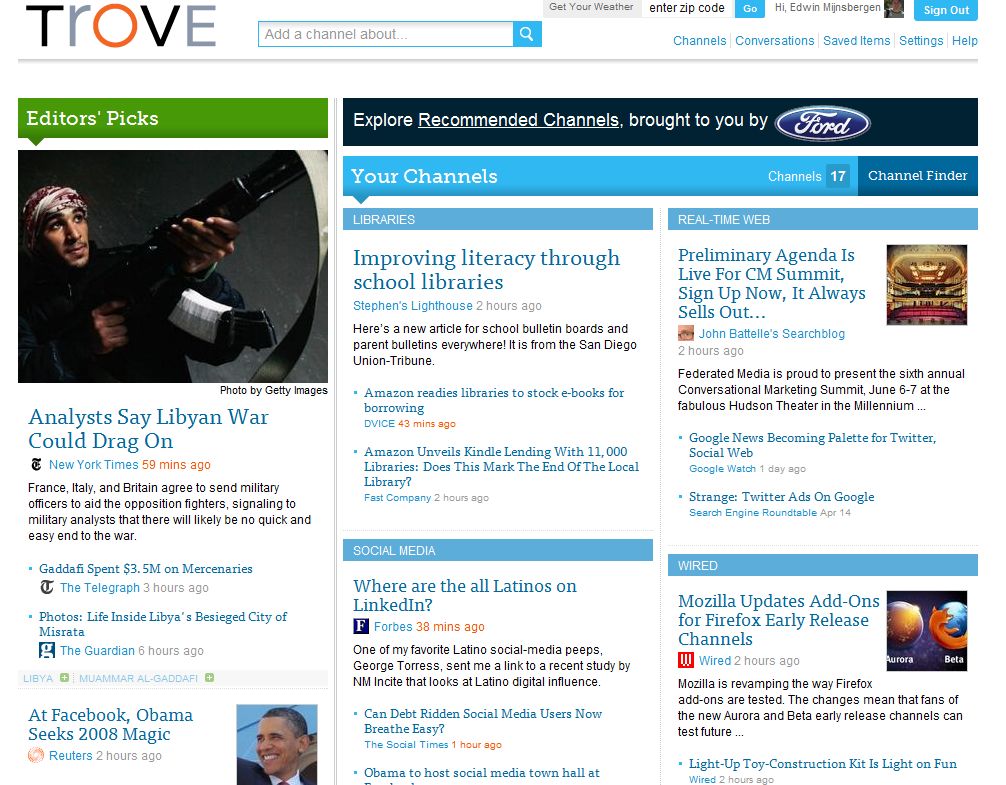
Task: Open the SOCIAL MEDIA channel header
Action: pyautogui.click(x=497, y=550)
